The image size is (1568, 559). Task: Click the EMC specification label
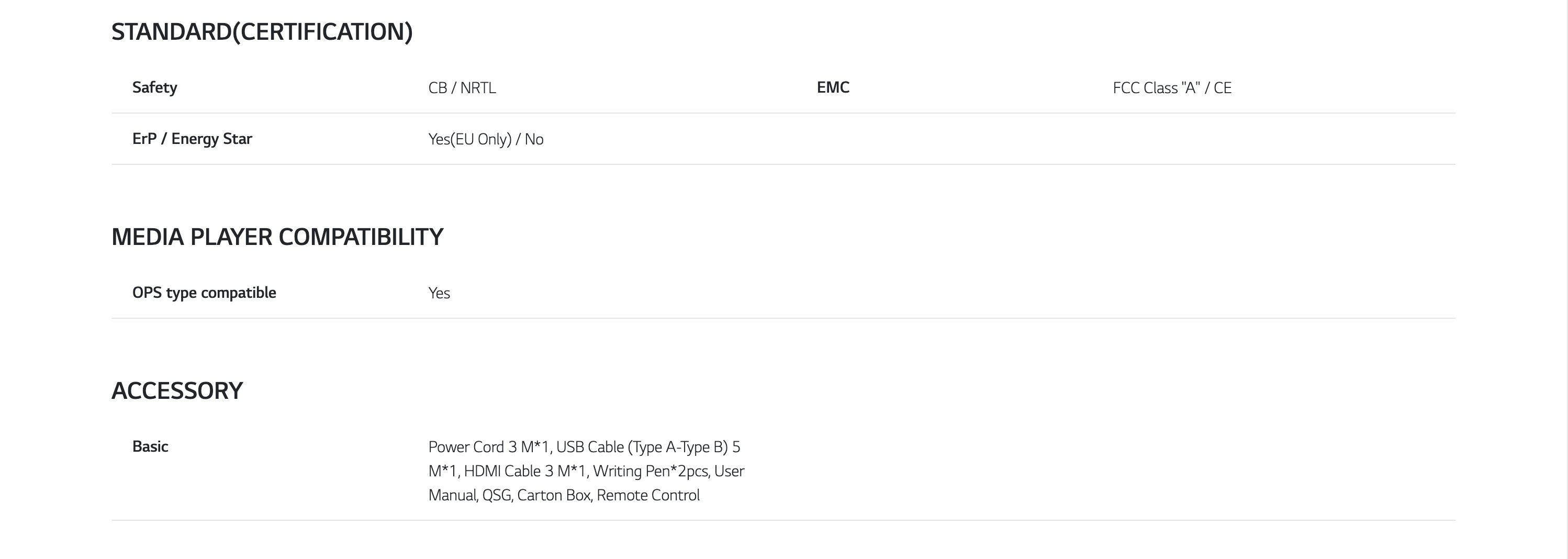point(833,88)
